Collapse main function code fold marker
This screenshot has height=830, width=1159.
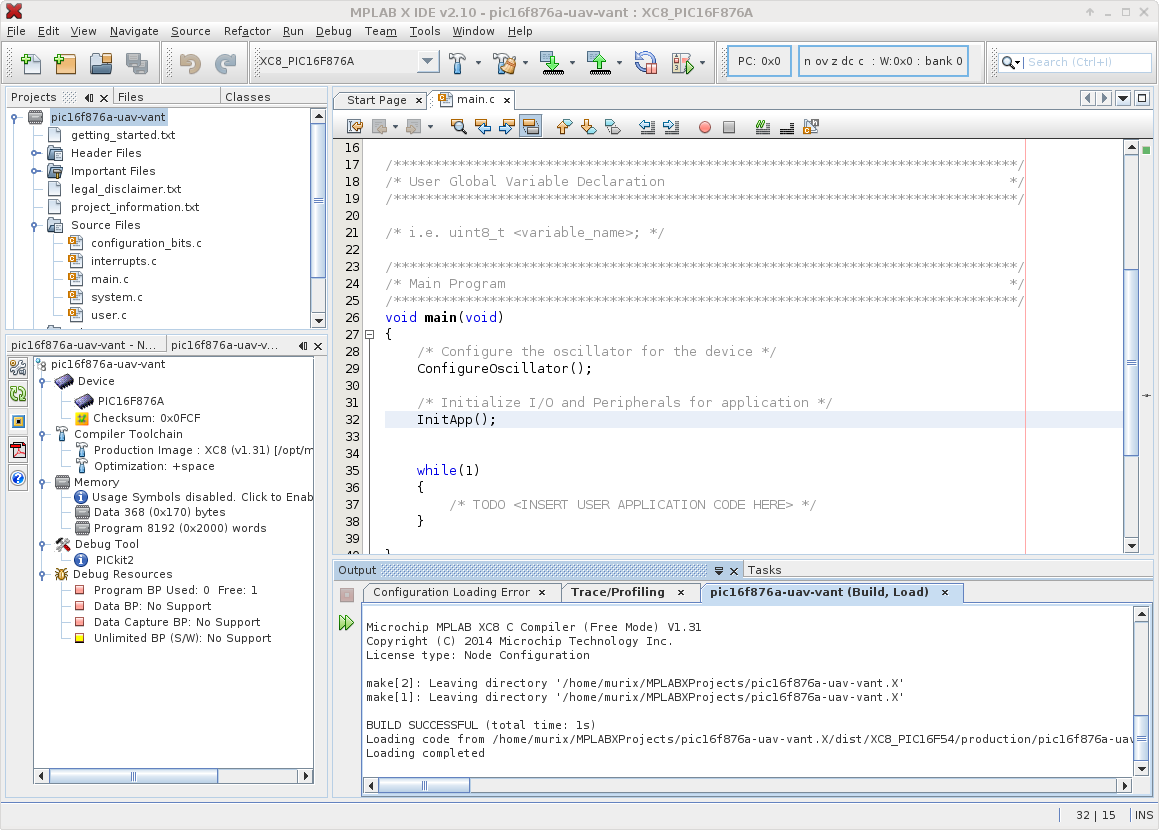[x=370, y=334]
